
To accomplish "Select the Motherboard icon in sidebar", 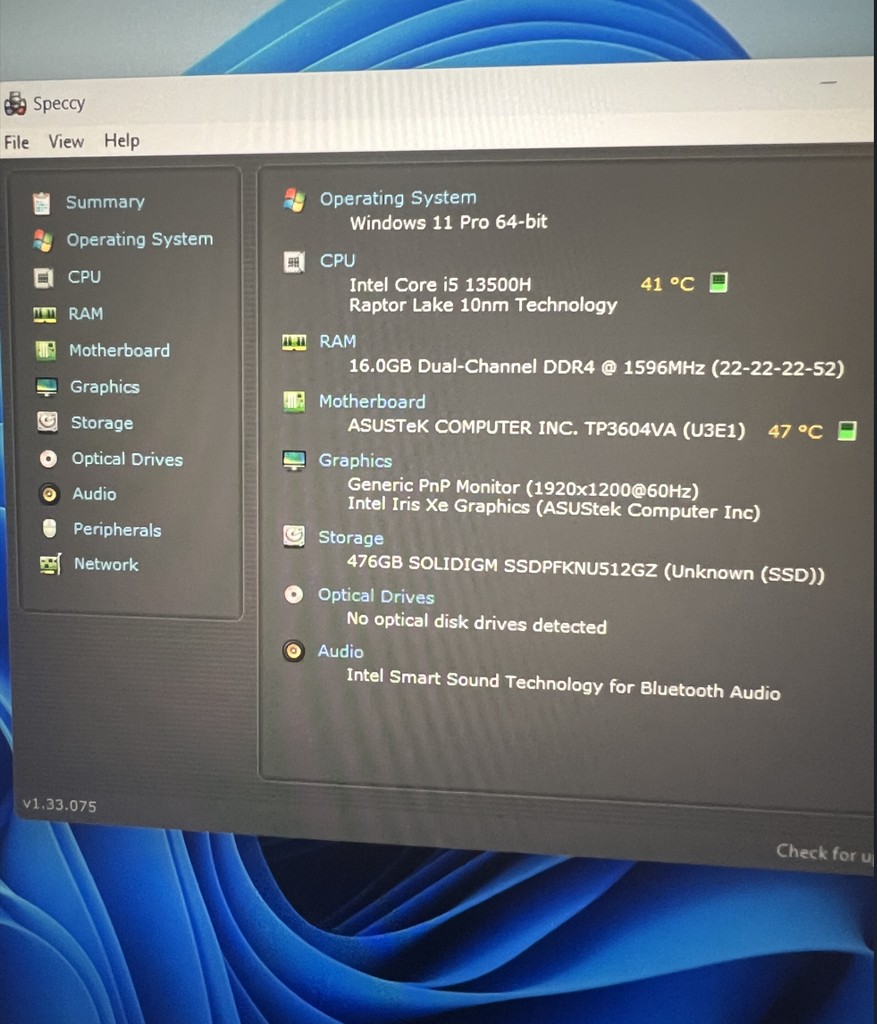I will pos(46,351).
